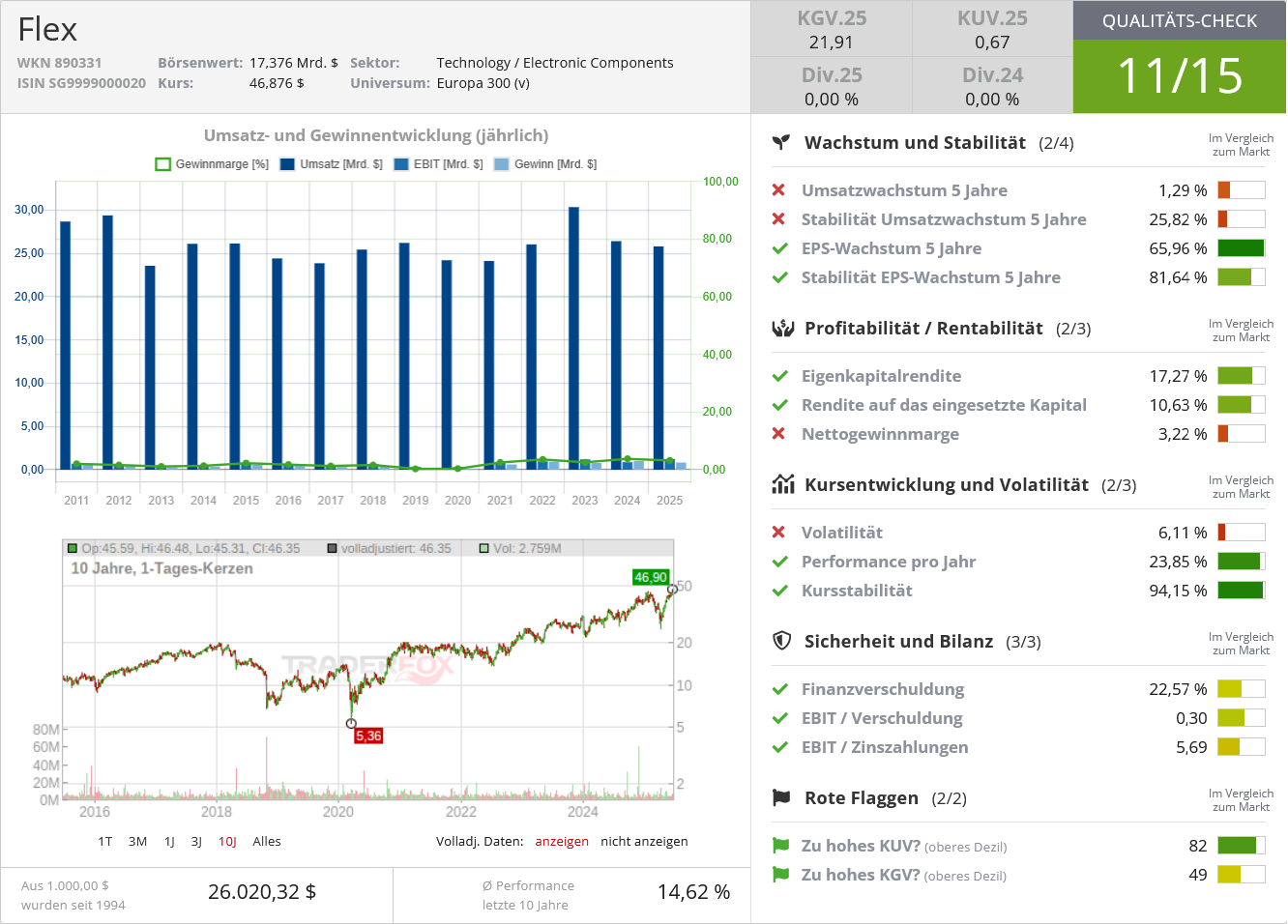
Task: Click the red cross beside Nettogewinnmarge
Action: tap(778, 434)
